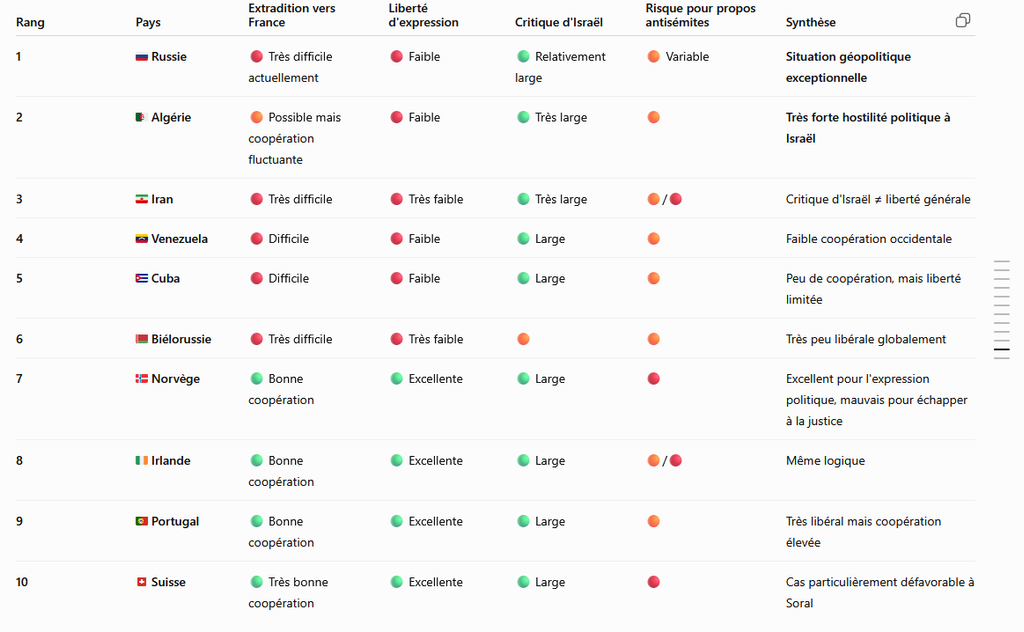Image resolution: width=1024 pixels, height=632 pixels.
Task: Click the Russian flag icon
Action: (142, 57)
